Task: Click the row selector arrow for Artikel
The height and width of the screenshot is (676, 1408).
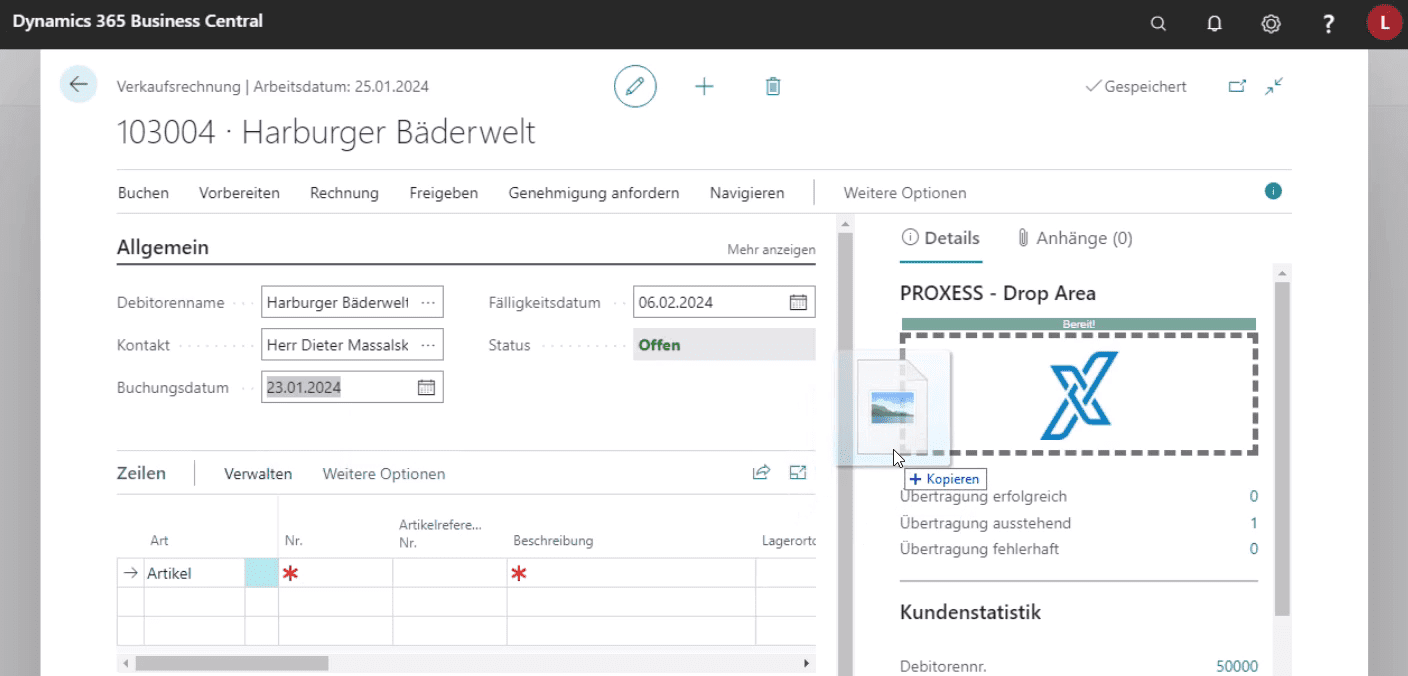Action: click(130, 573)
